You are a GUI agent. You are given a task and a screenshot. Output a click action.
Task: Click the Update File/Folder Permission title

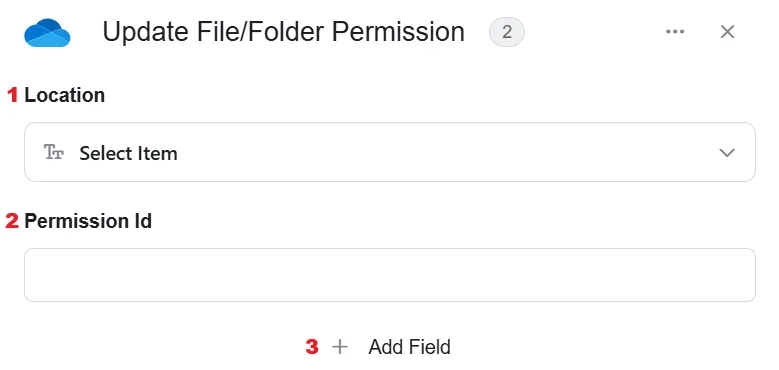(x=283, y=32)
